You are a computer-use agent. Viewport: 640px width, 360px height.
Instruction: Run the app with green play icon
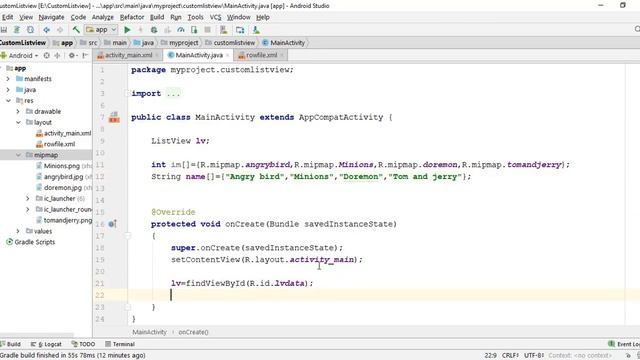pos(127,30)
